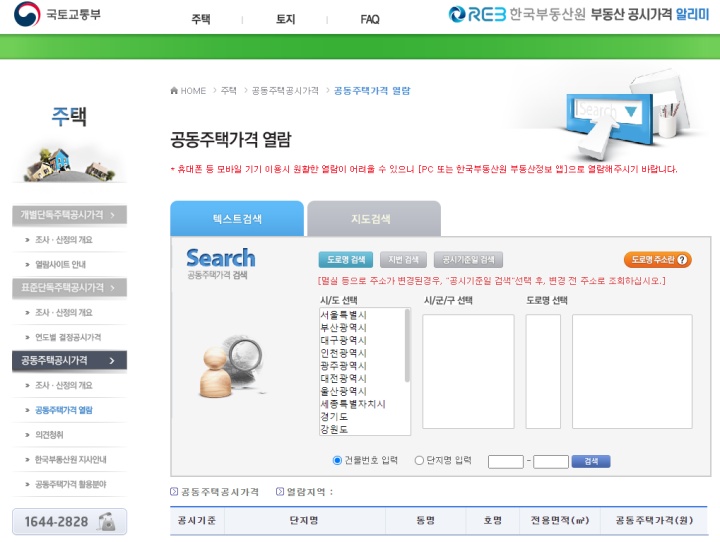Open 의견청취 sidebar link
Viewport: 720px width, 542px height.
(x=49, y=435)
